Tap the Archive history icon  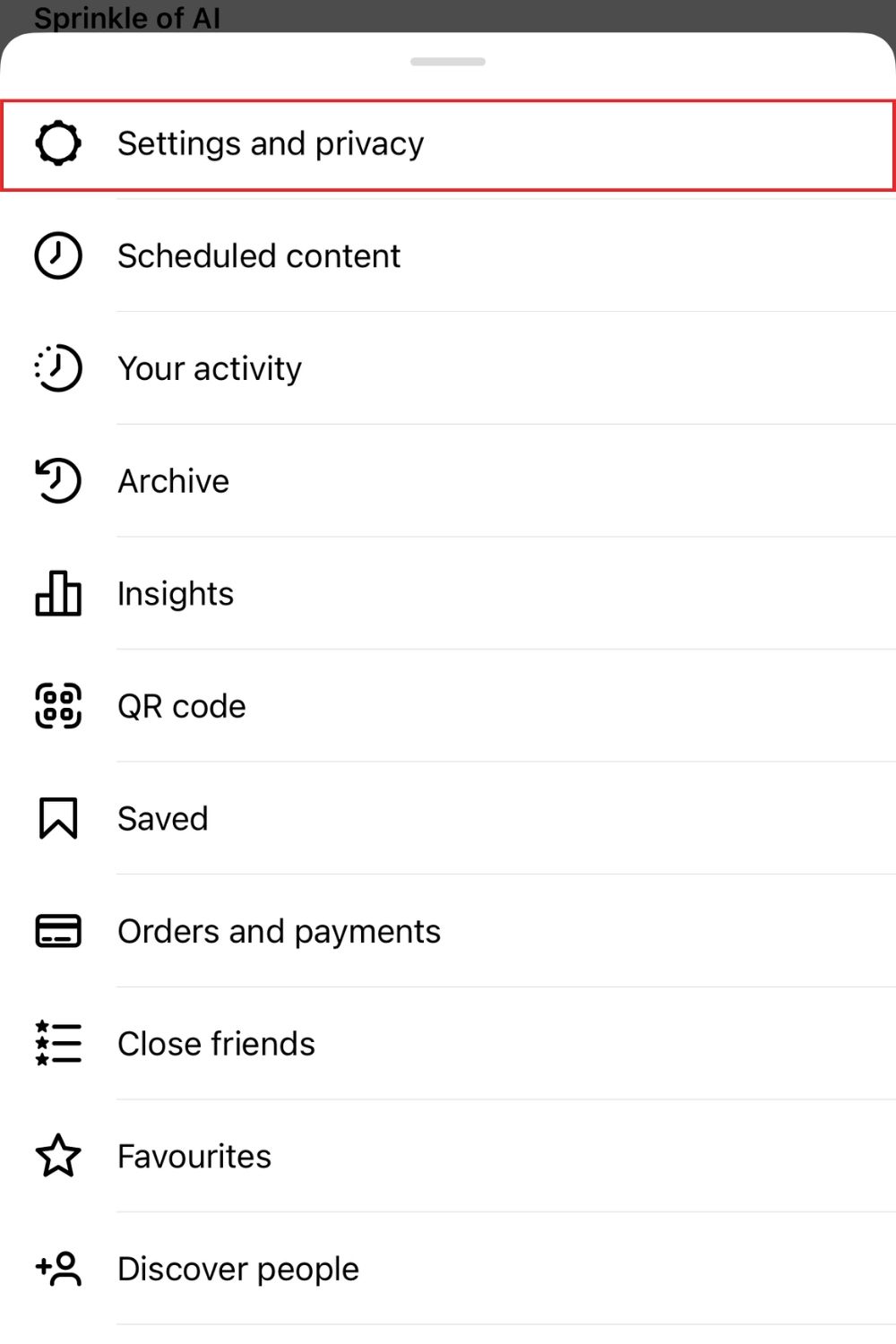tap(58, 481)
